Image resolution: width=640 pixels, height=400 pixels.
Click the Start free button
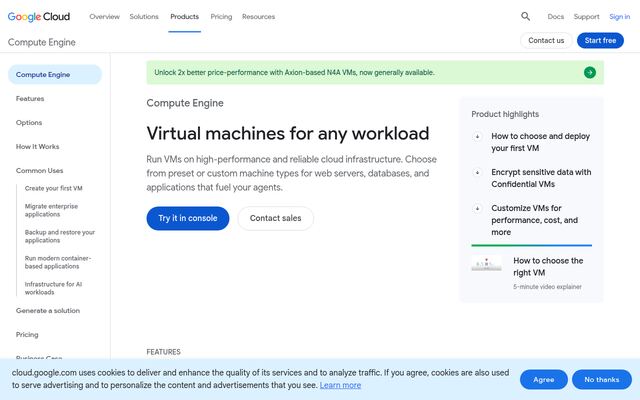point(600,40)
